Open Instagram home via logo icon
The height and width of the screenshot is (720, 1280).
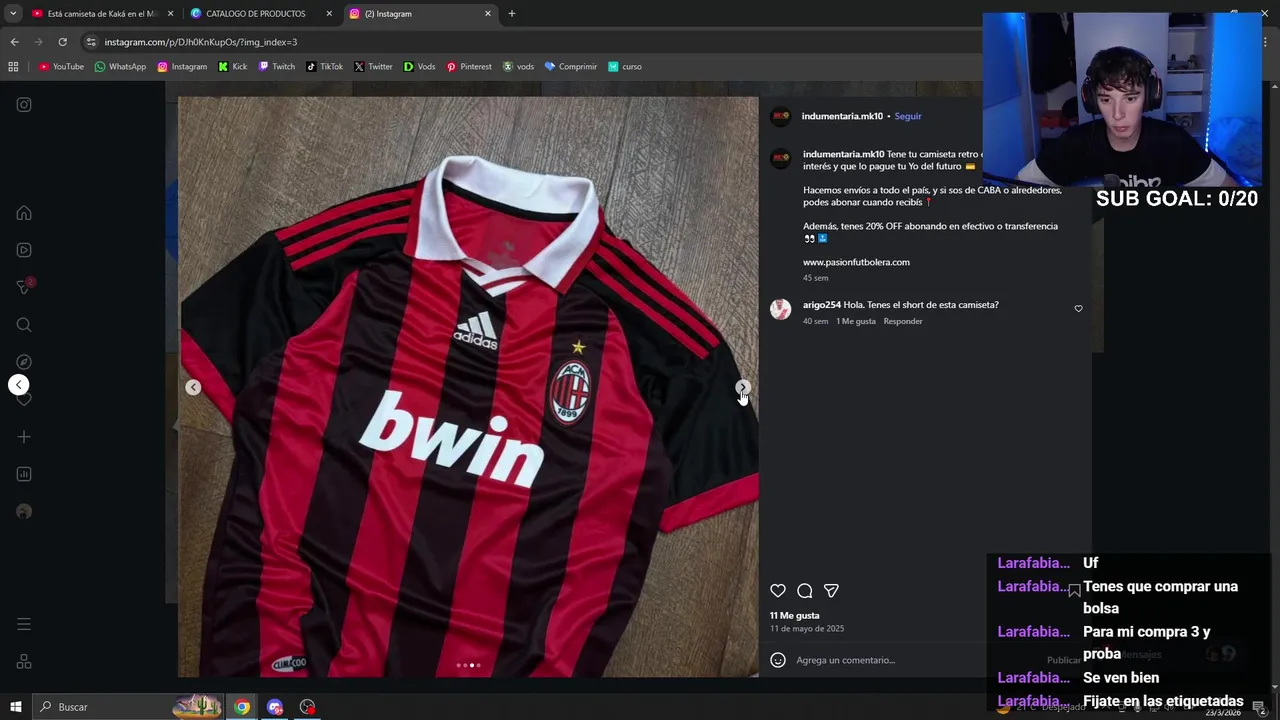24,104
